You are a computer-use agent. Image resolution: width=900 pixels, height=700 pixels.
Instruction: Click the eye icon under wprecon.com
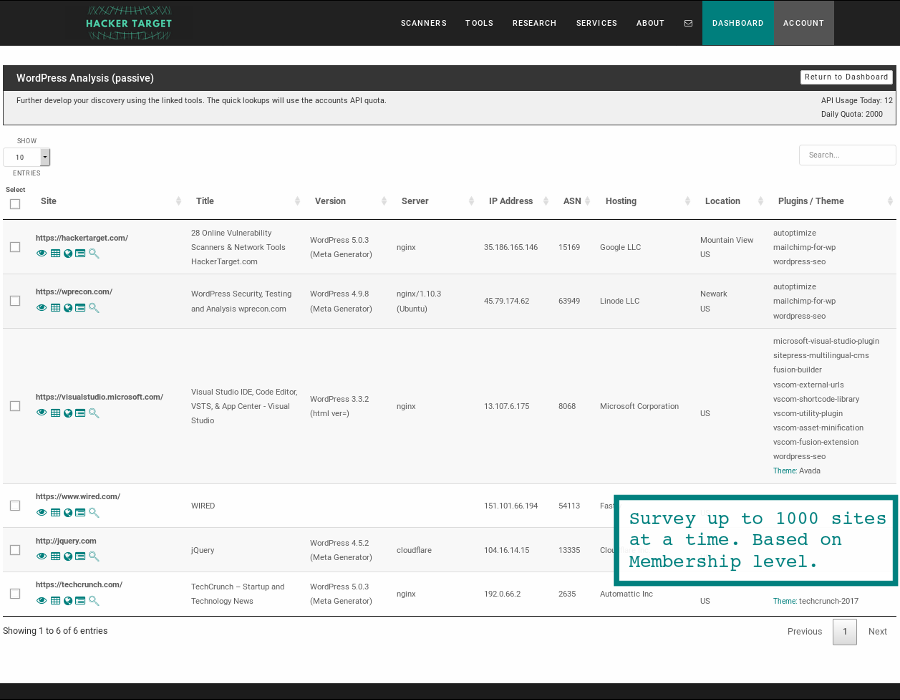[x=41, y=308]
